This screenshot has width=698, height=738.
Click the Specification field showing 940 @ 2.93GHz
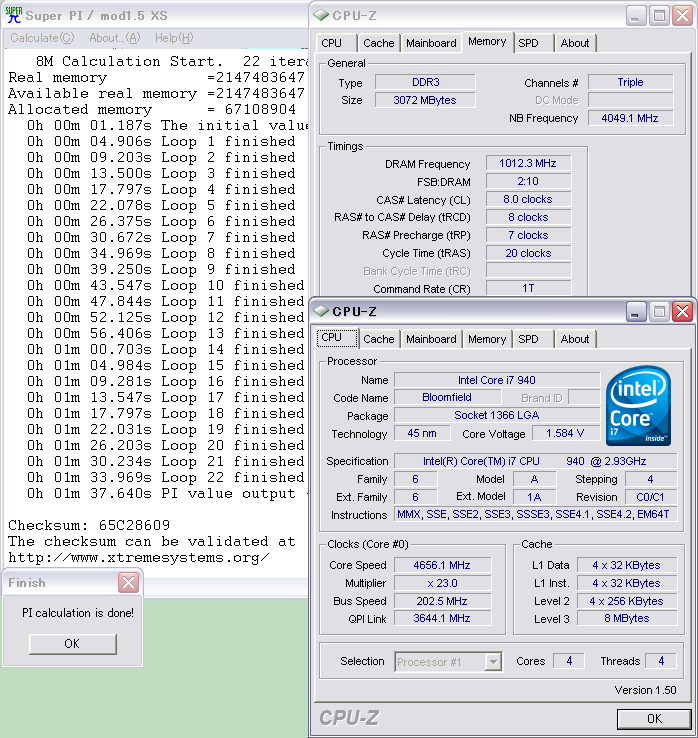coord(536,461)
